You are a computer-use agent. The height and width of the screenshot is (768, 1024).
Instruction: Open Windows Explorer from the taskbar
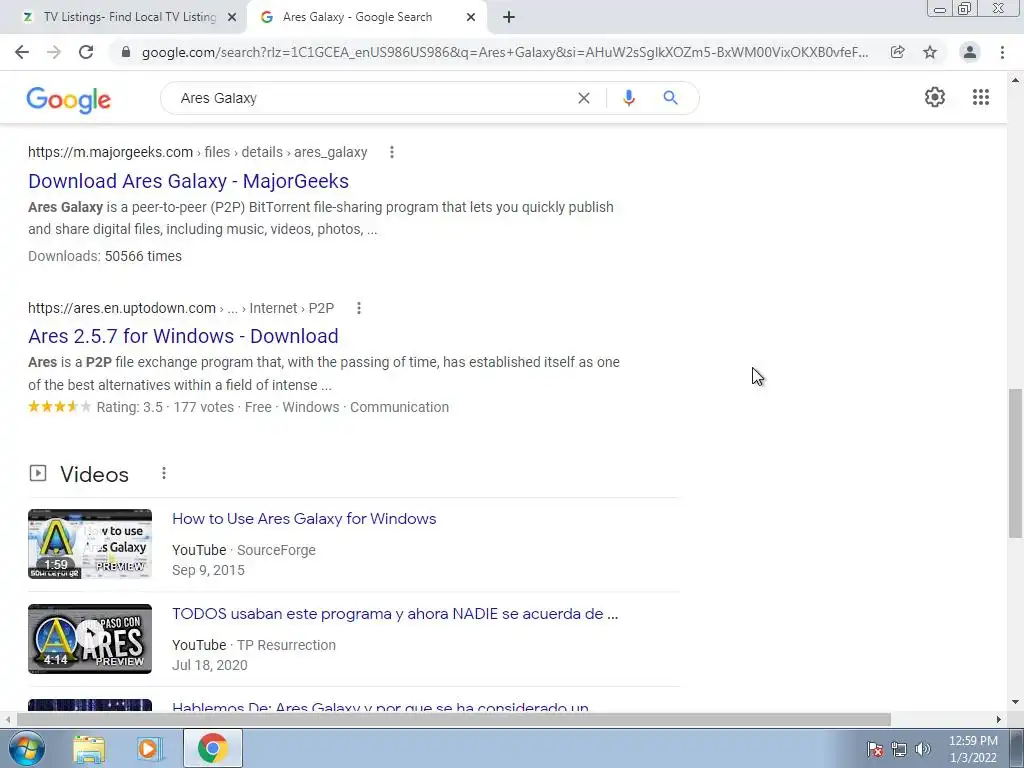coord(89,749)
